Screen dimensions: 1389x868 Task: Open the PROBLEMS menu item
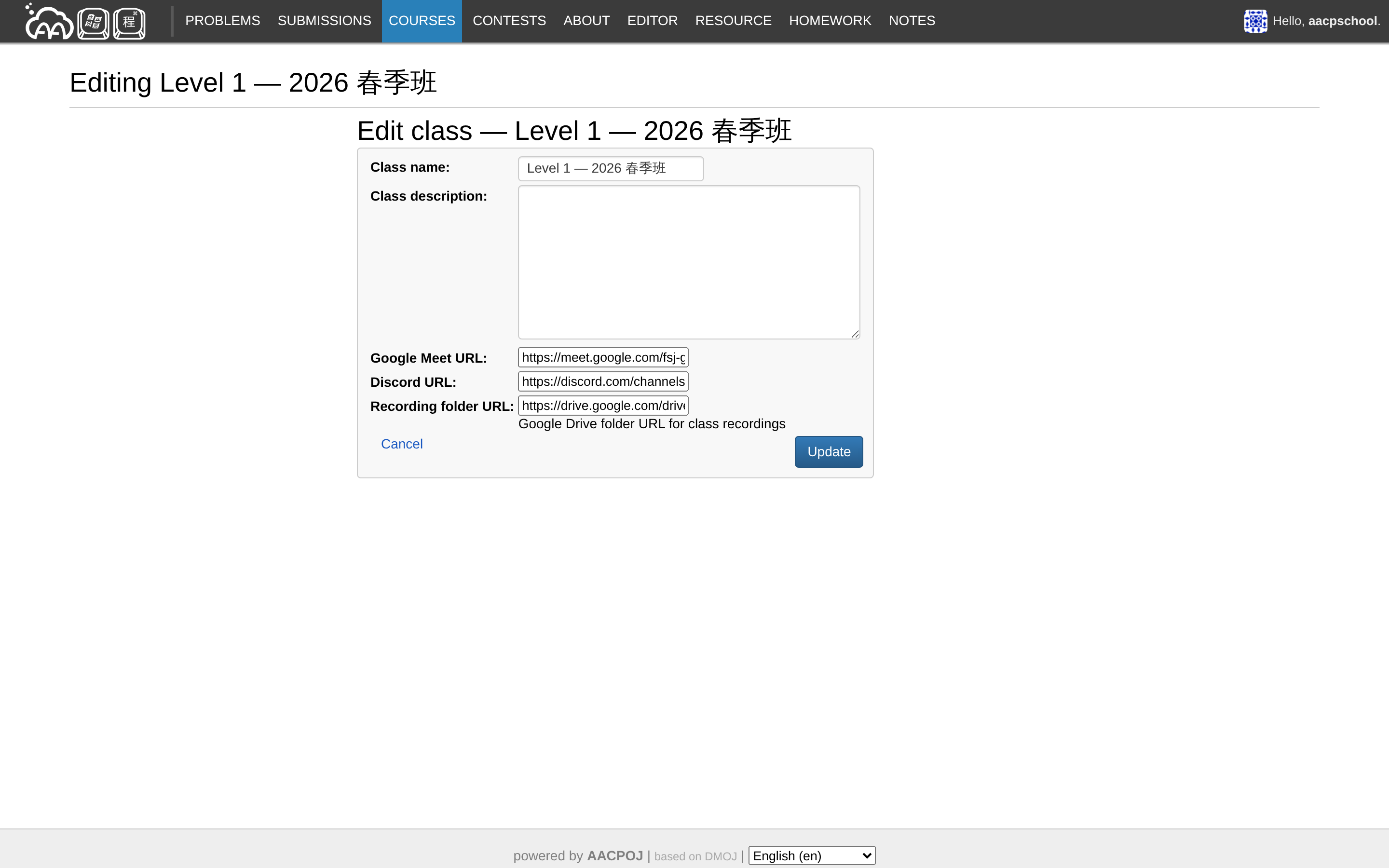222,21
